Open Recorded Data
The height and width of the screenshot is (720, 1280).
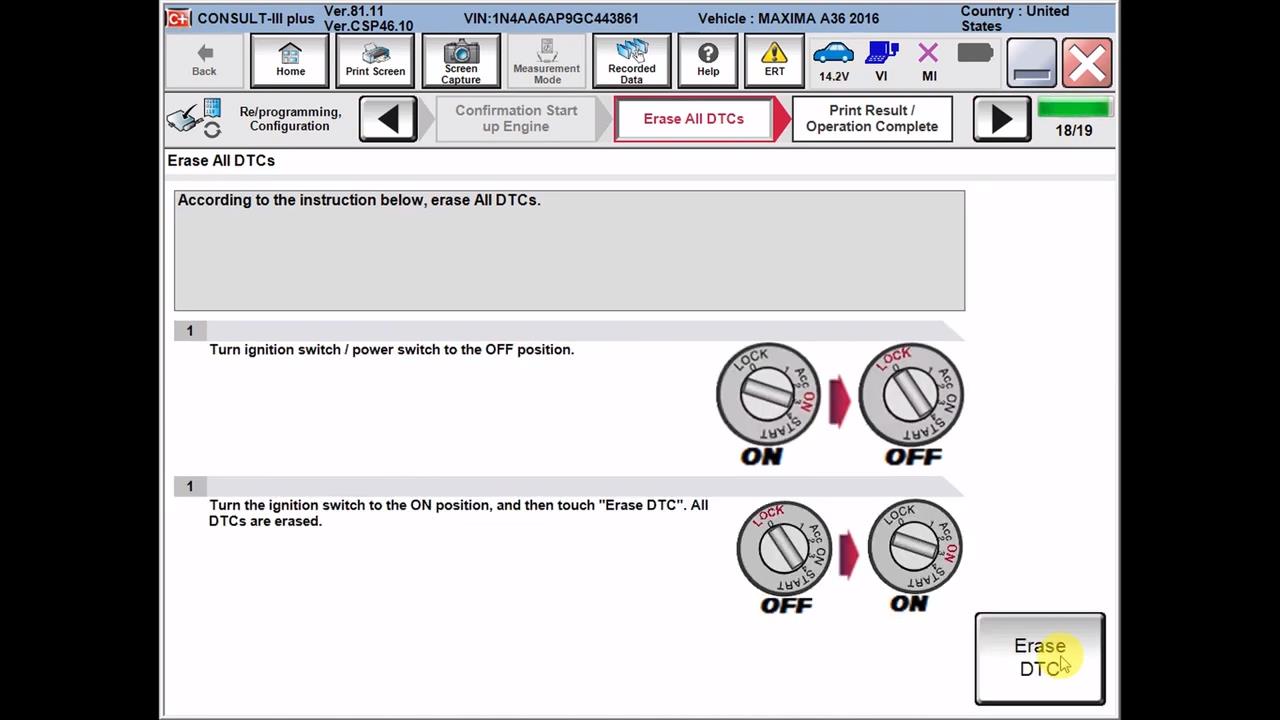click(x=632, y=61)
